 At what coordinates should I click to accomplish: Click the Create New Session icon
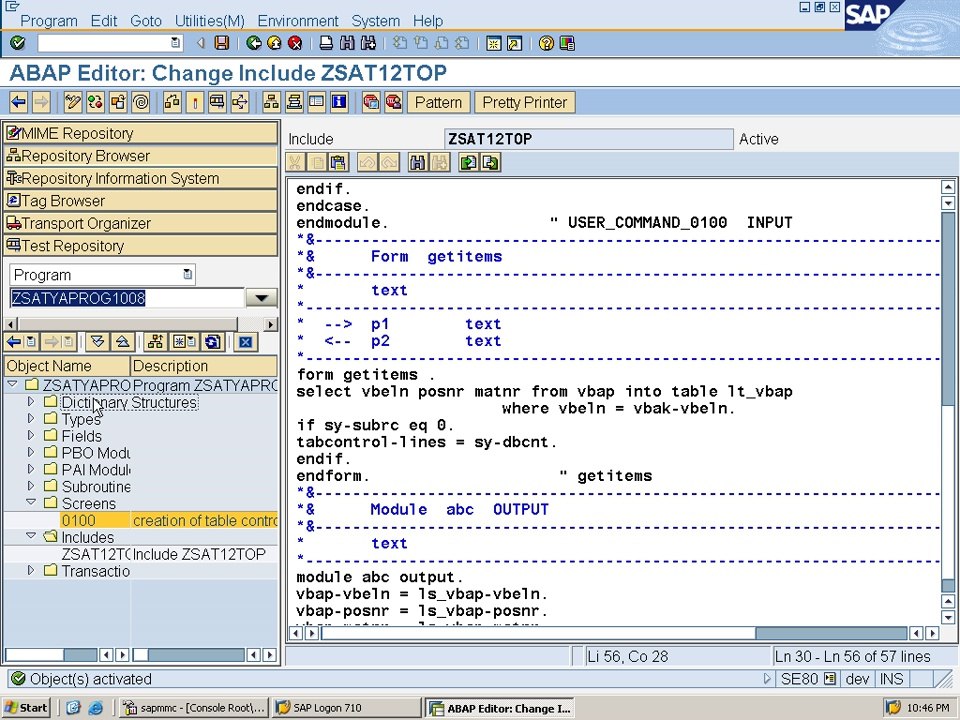point(493,43)
